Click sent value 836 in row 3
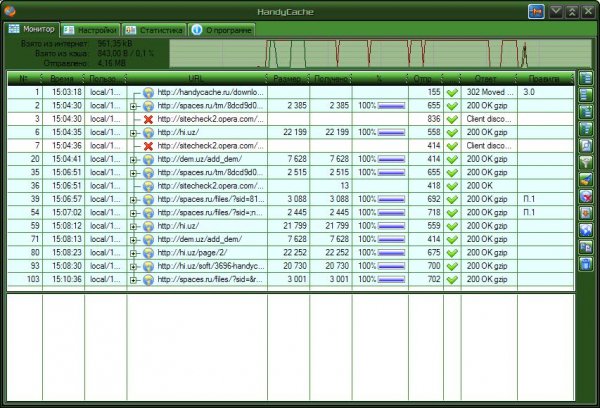This screenshot has width=600, height=408. 434,119
